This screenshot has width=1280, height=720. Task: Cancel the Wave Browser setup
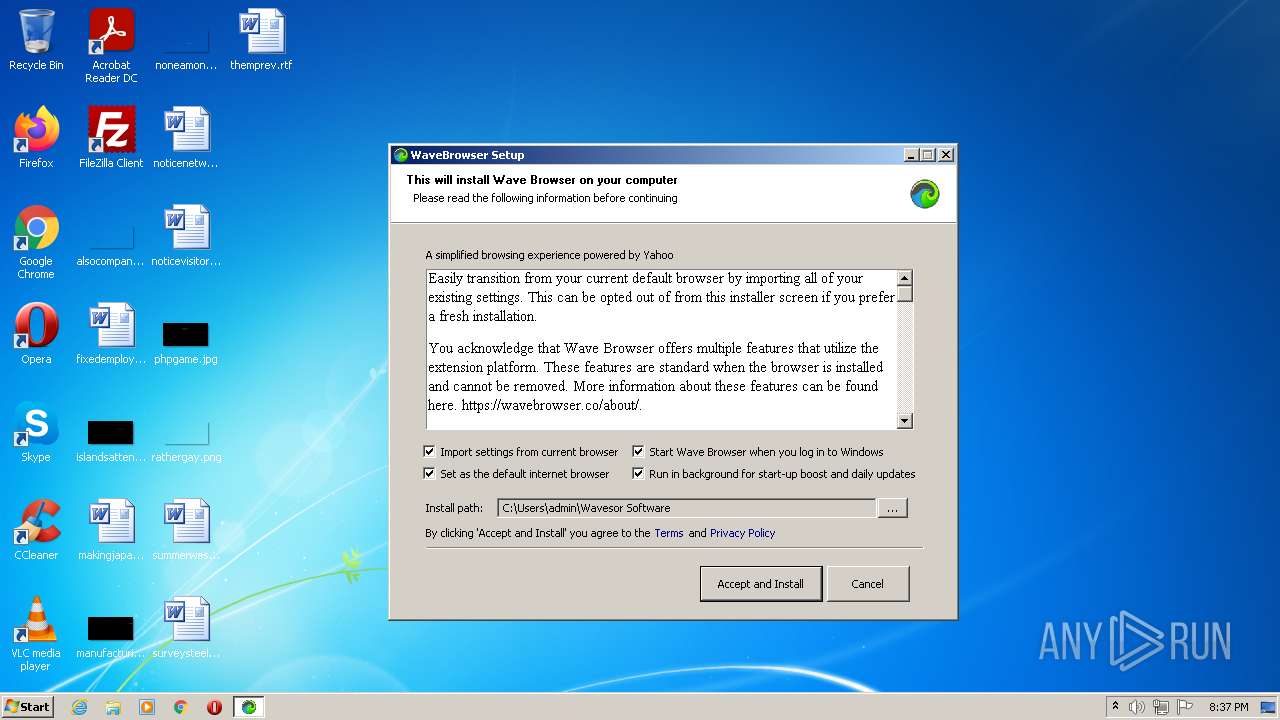[x=867, y=584]
